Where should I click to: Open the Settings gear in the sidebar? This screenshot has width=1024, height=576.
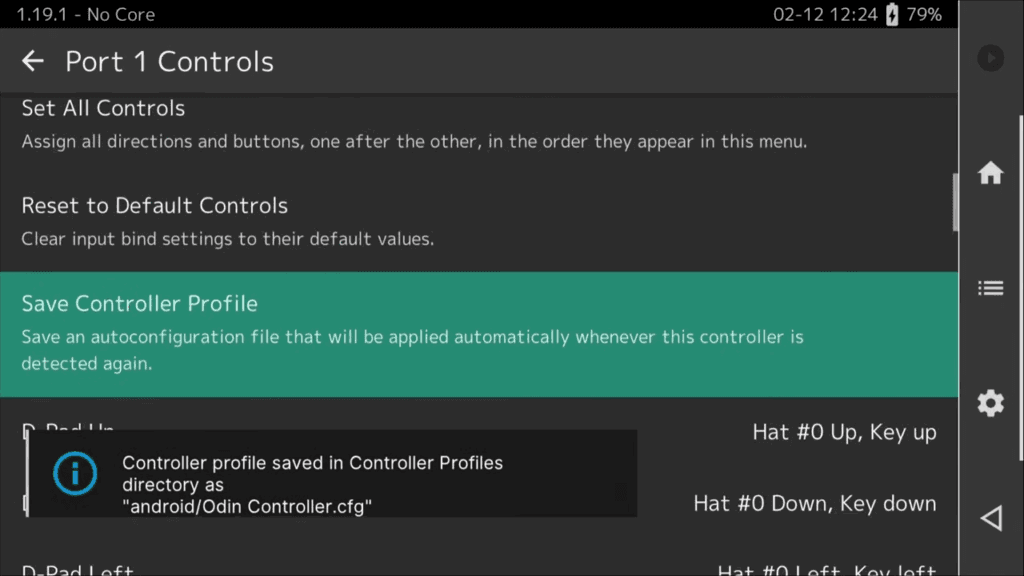[990, 403]
